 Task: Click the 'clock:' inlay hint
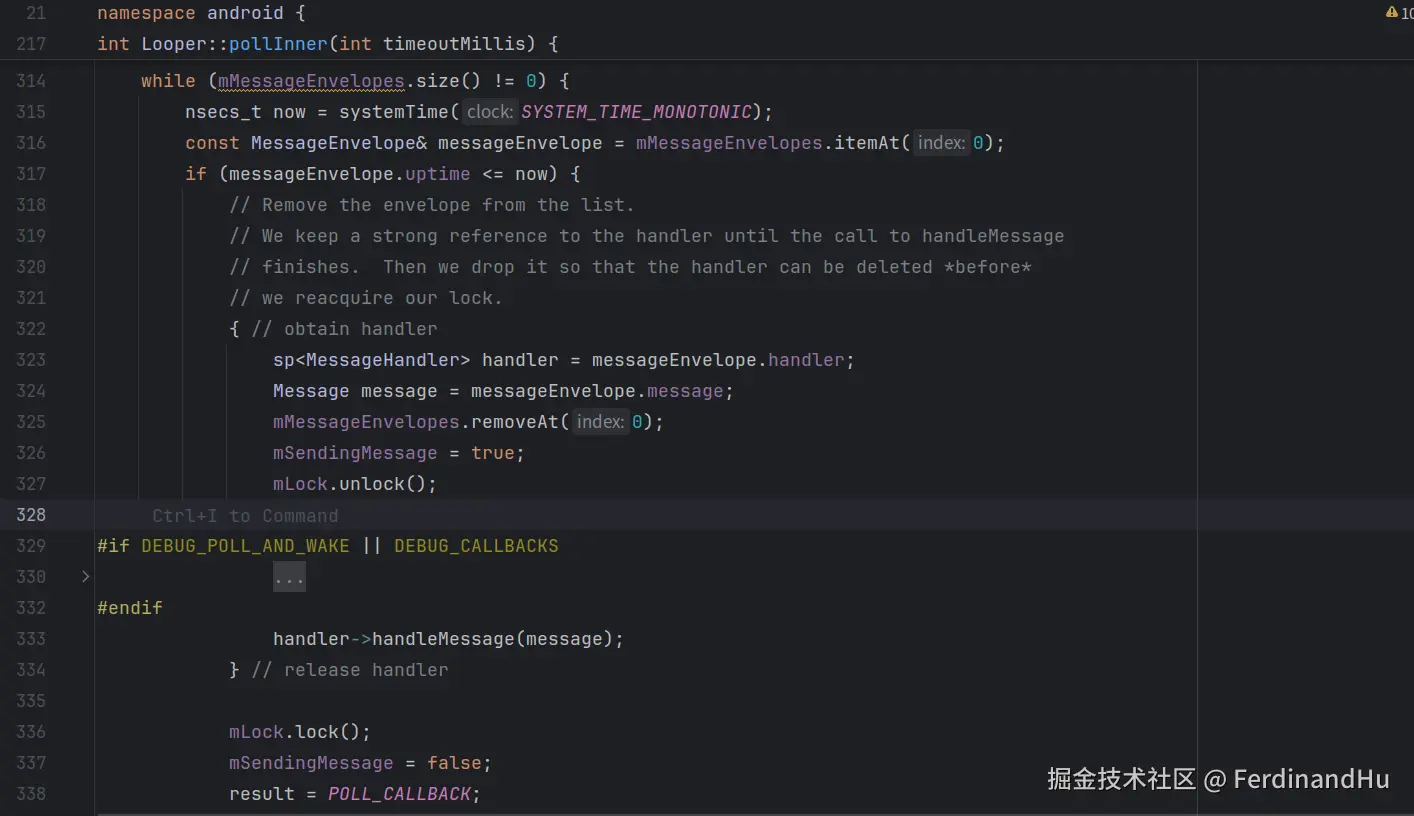point(490,112)
